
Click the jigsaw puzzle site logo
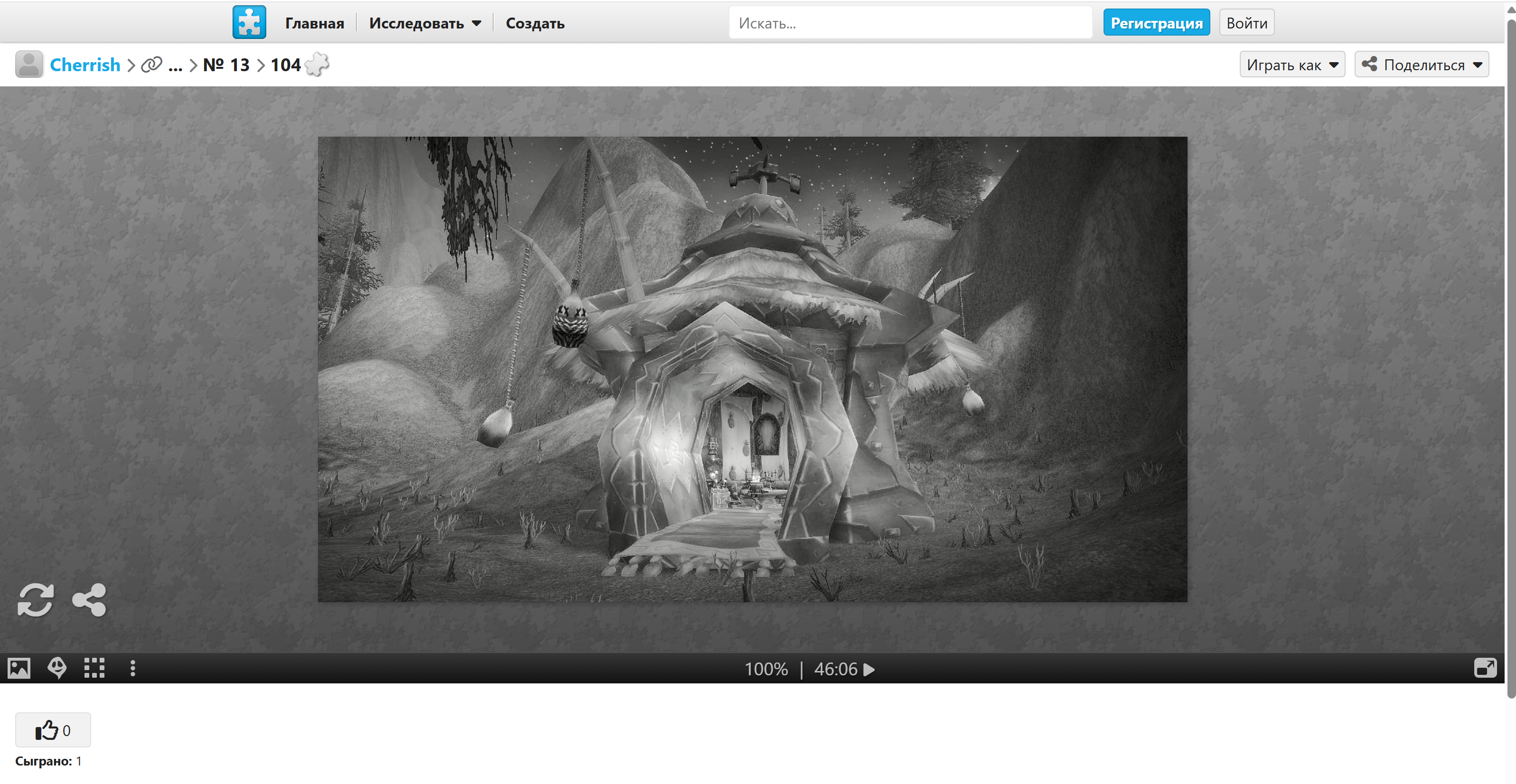[249, 22]
